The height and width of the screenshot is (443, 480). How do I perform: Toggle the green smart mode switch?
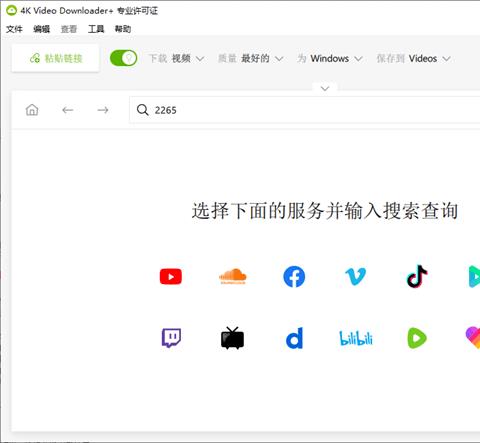(123, 58)
